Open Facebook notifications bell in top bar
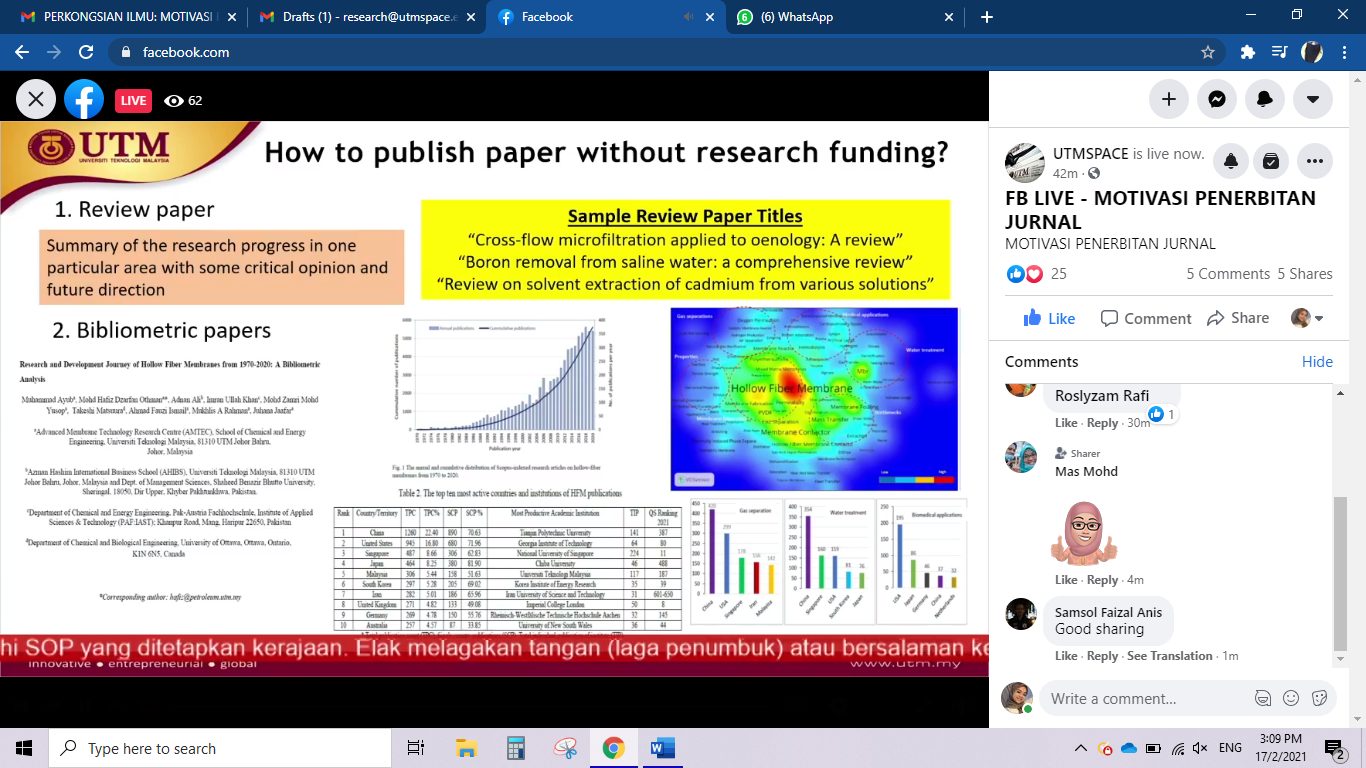The height and width of the screenshot is (768, 1366). click(x=1264, y=99)
